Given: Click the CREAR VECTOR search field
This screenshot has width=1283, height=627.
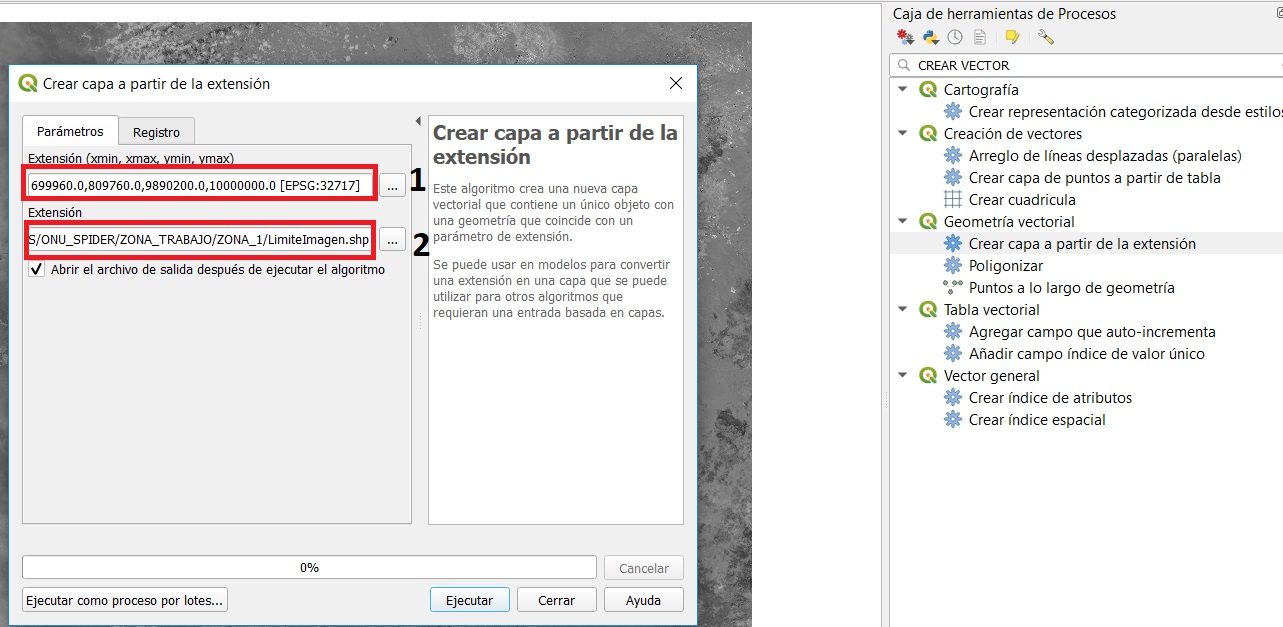Looking at the screenshot, I should pyautogui.click(x=1090, y=65).
